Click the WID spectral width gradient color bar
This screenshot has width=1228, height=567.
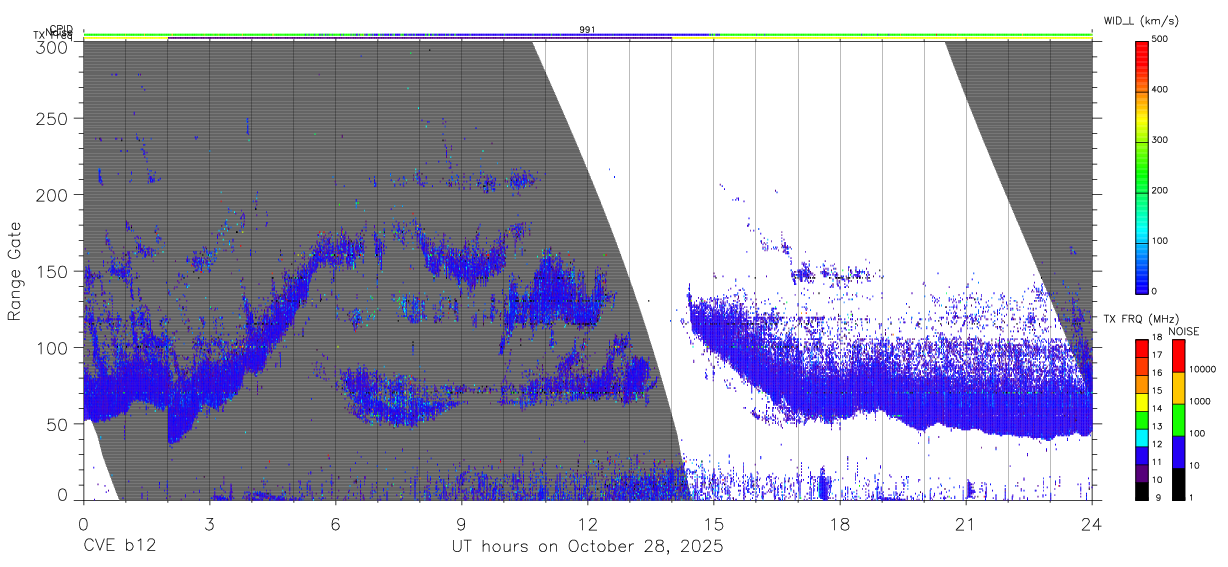pos(1142,166)
